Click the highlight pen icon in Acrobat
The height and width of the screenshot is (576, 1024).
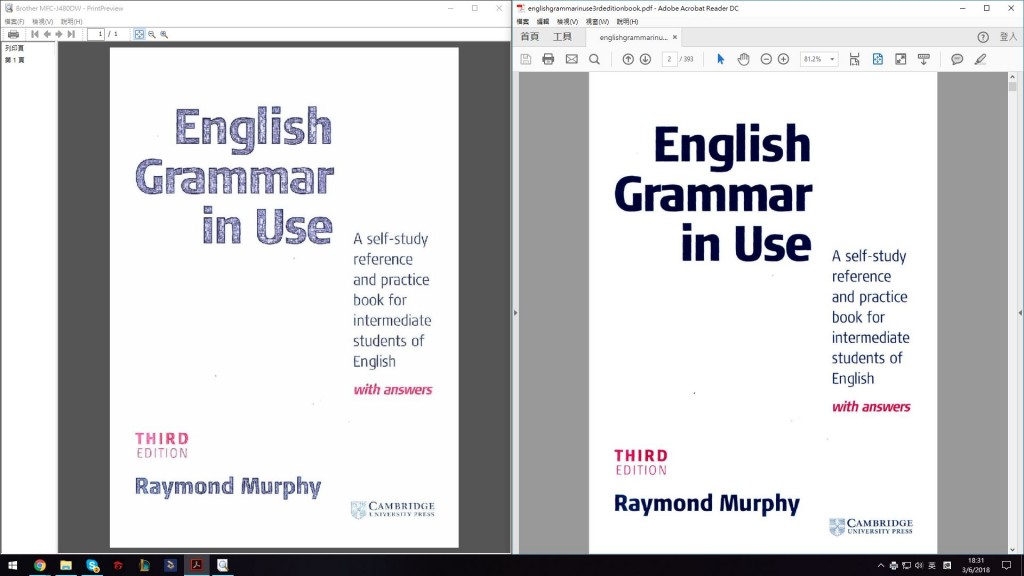980,59
